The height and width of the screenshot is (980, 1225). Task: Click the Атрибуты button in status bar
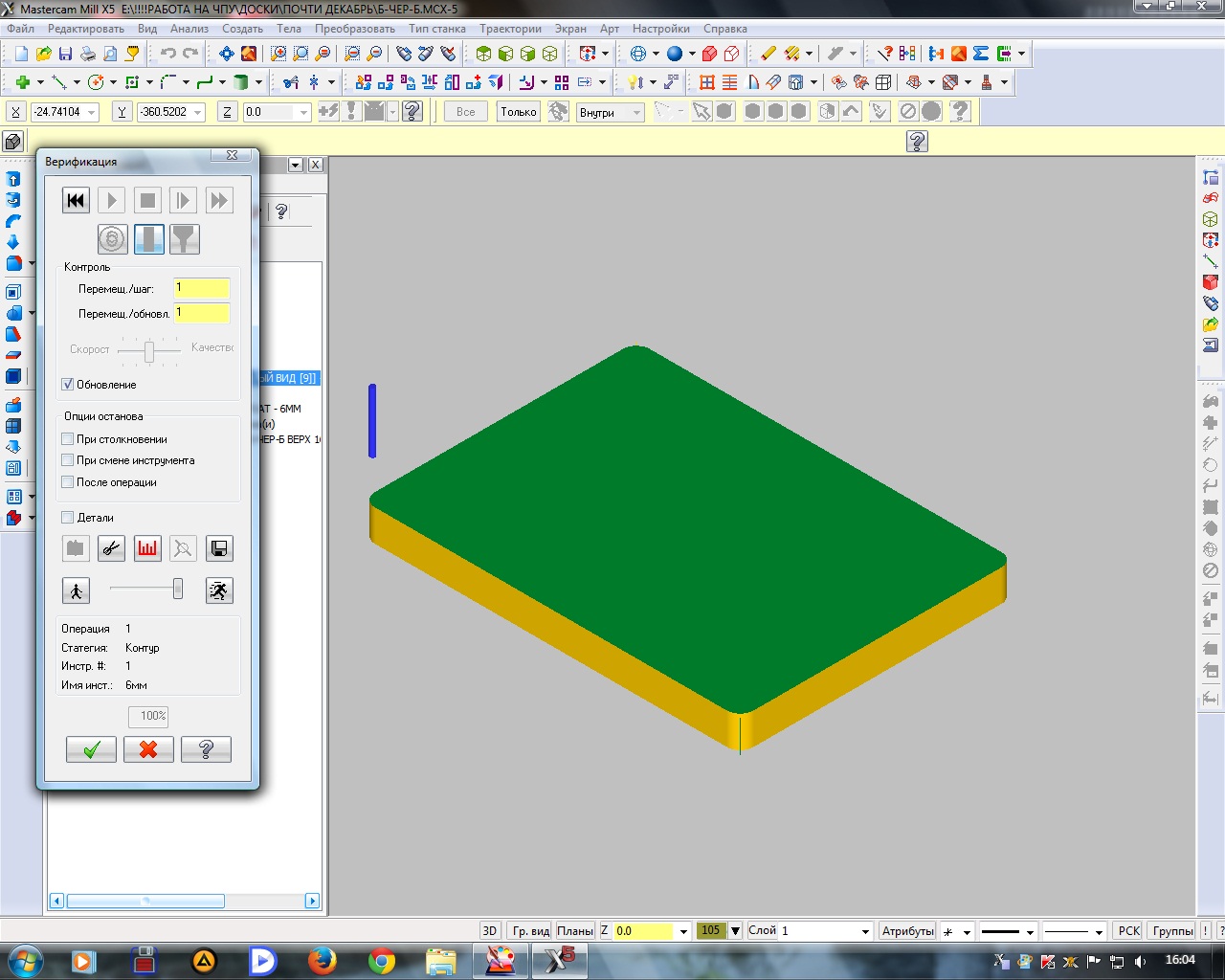[x=907, y=931]
